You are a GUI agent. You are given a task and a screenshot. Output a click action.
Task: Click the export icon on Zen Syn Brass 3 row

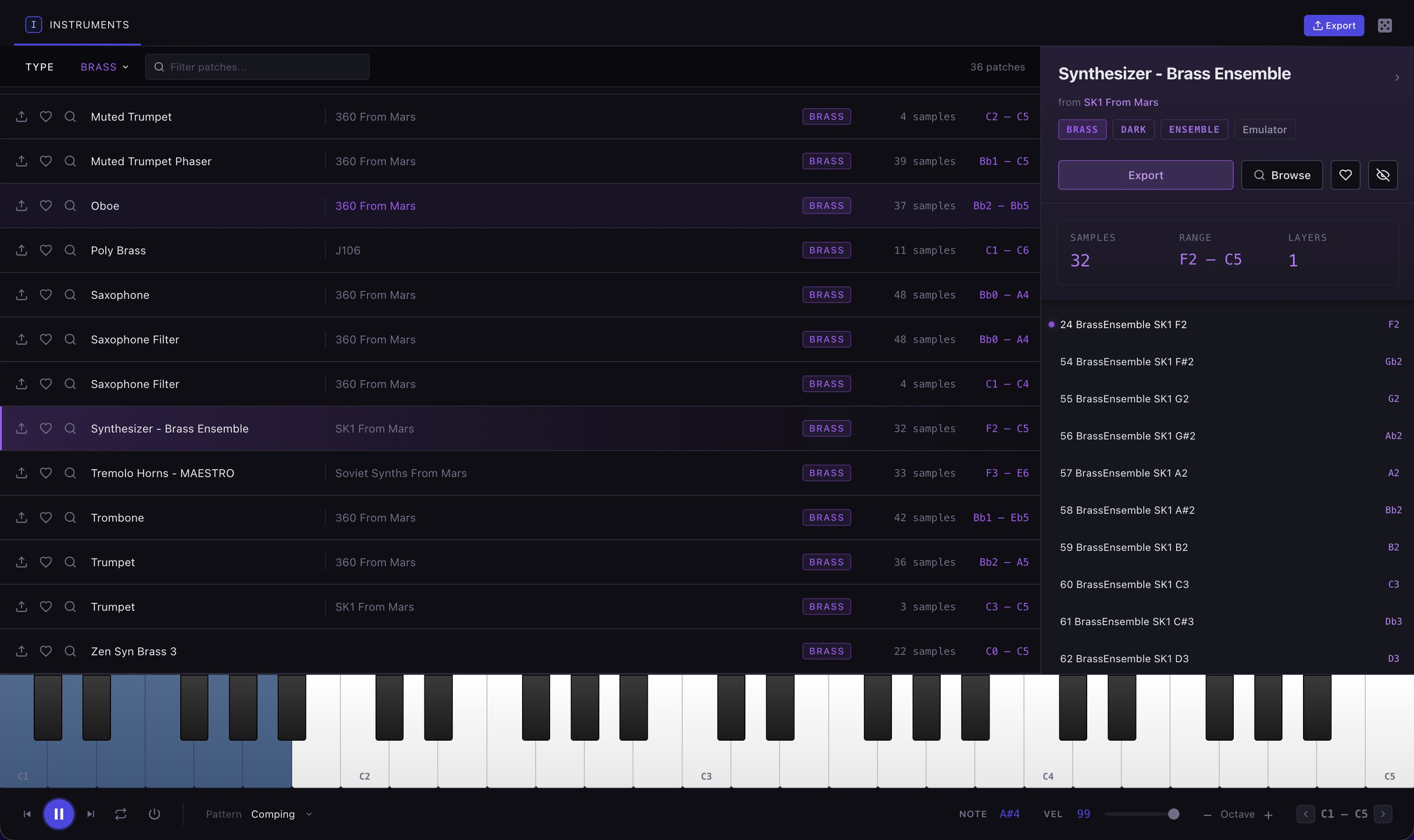pos(22,651)
